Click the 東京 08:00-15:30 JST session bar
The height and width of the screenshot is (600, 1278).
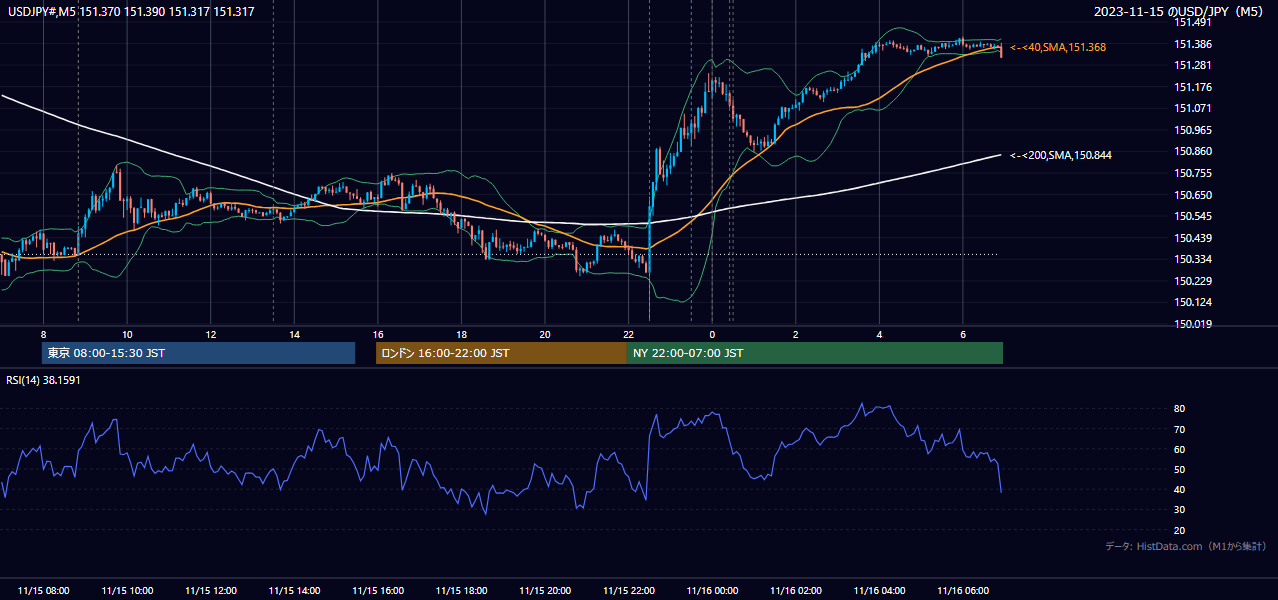[x=198, y=353]
